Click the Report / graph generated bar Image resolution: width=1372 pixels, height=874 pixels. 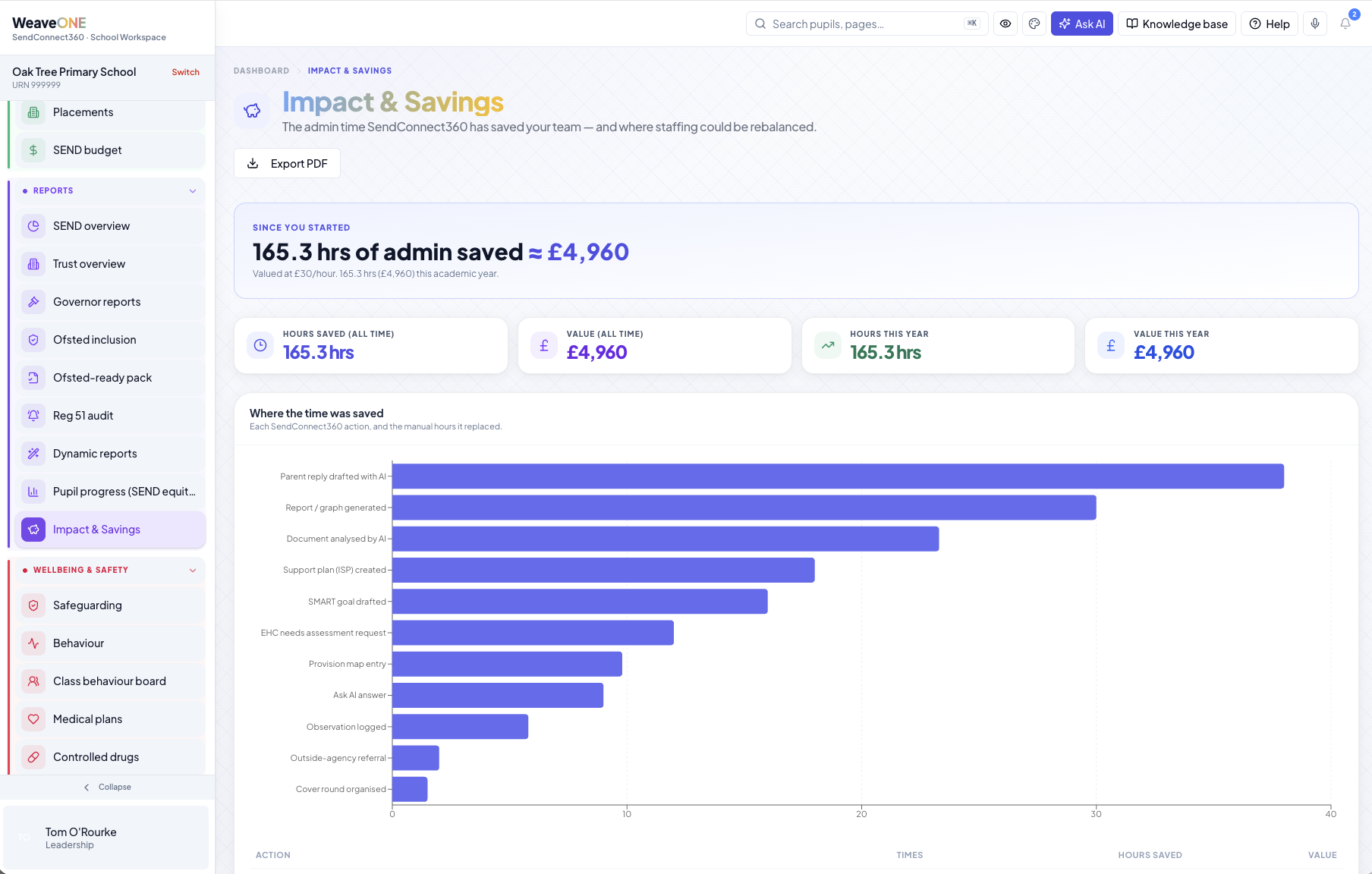click(x=744, y=508)
